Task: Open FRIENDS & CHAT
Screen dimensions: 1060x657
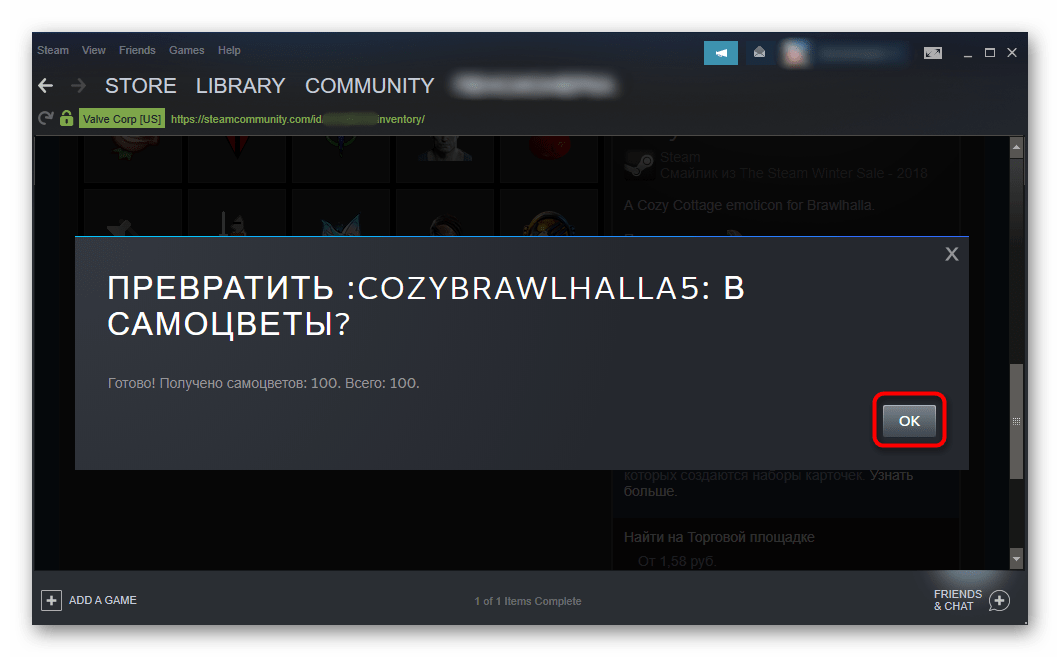Action: [958, 600]
